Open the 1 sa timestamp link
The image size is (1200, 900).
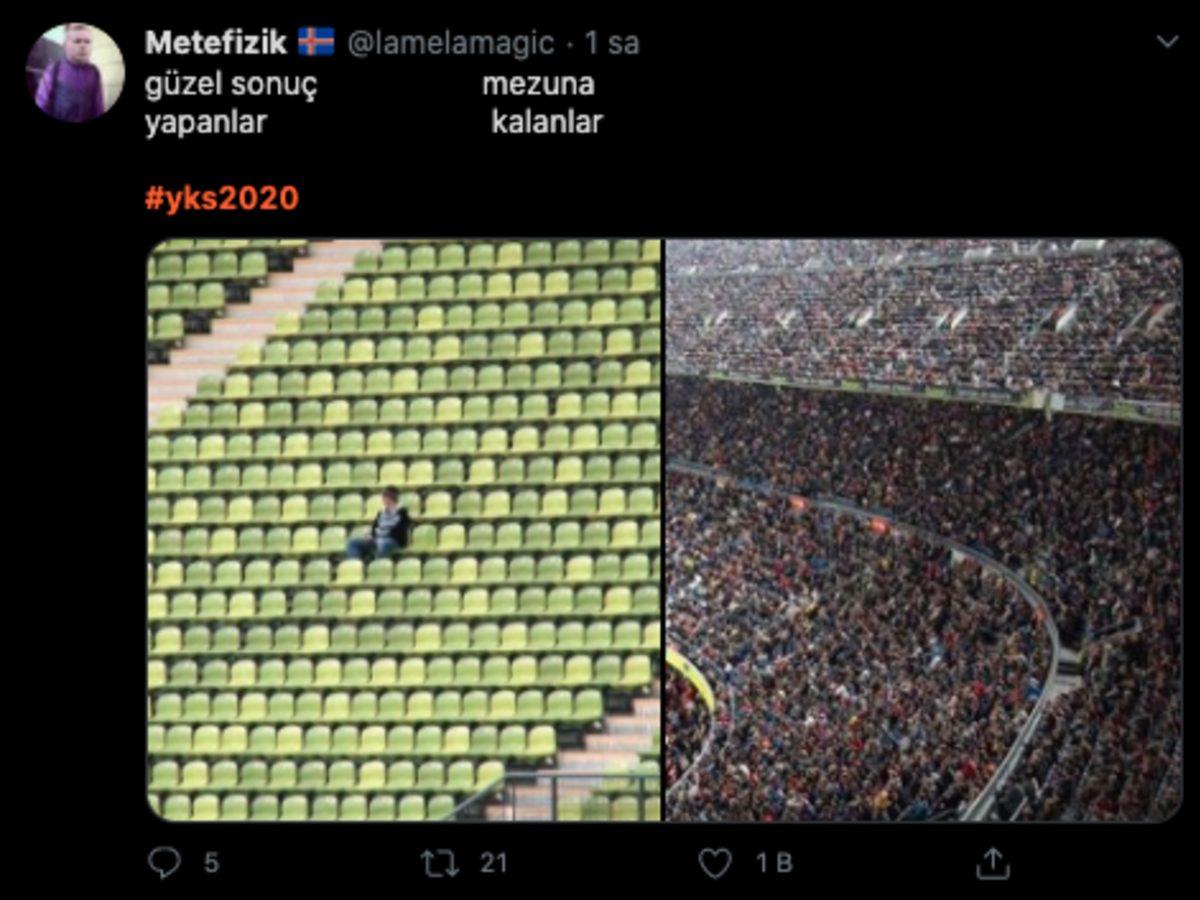(x=611, y=43)
